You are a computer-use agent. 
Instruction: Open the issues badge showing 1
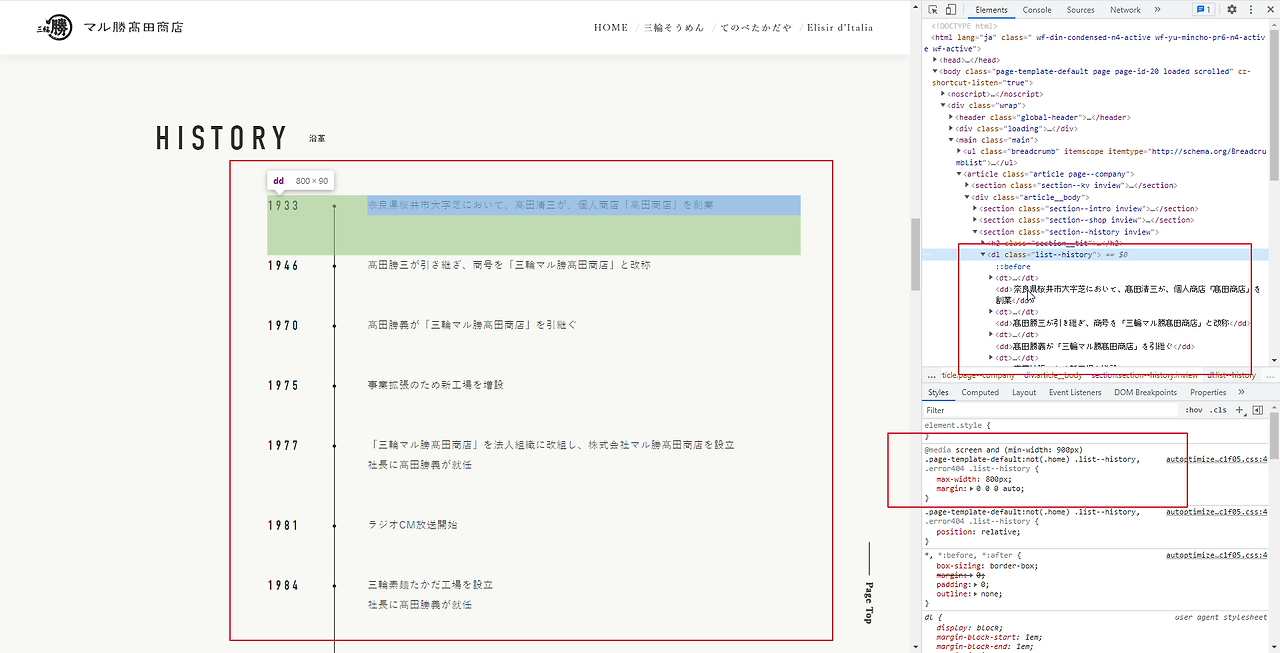coord(1205,9)
